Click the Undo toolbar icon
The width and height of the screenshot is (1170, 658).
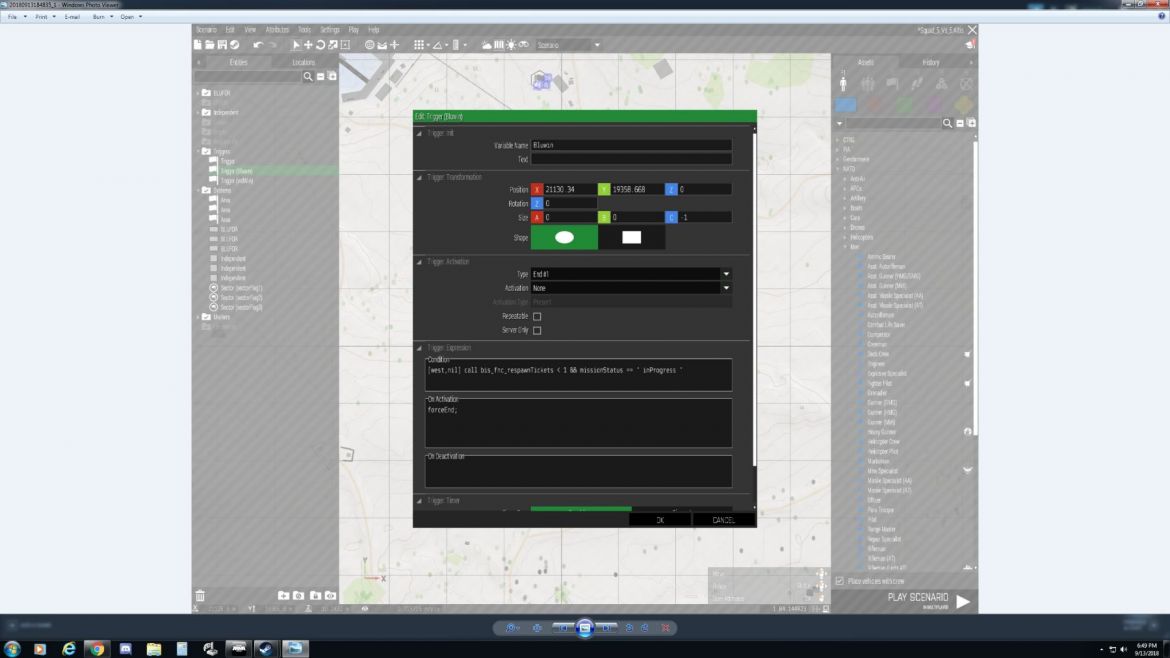(x=258, y=45)
